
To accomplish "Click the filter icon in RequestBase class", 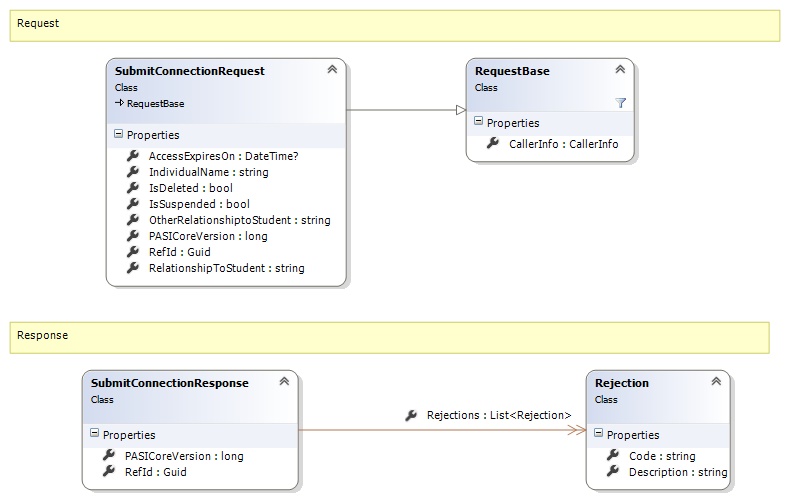I will point(620,102).
